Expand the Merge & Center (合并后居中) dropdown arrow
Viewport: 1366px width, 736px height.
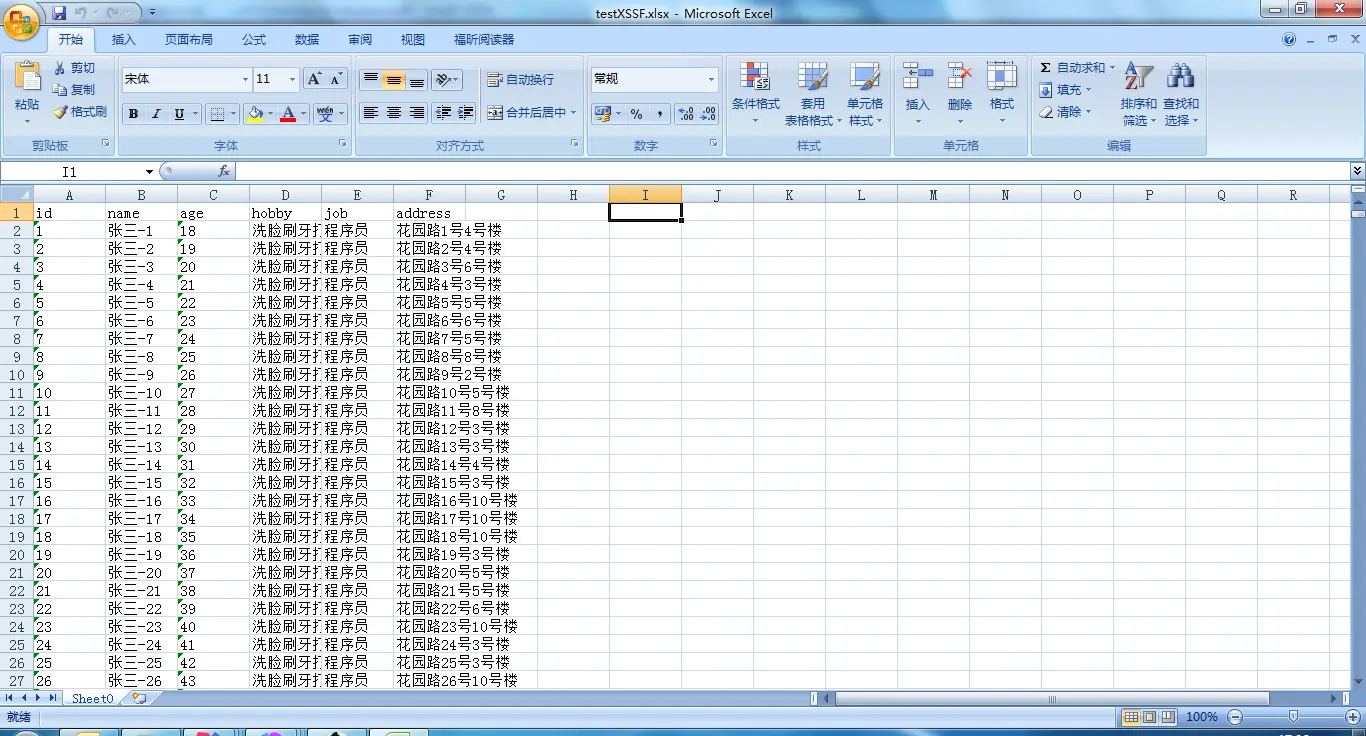coord(574,113)
